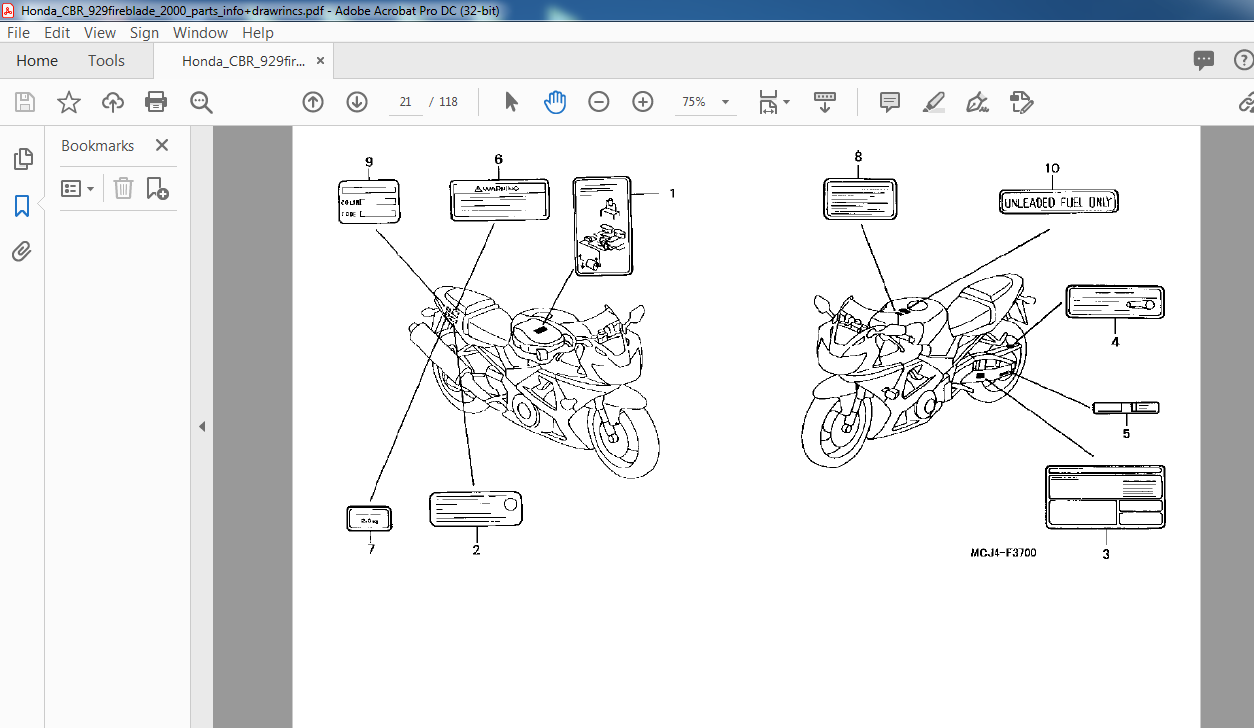
Task: Open the View menu
Action: (100, 33)
